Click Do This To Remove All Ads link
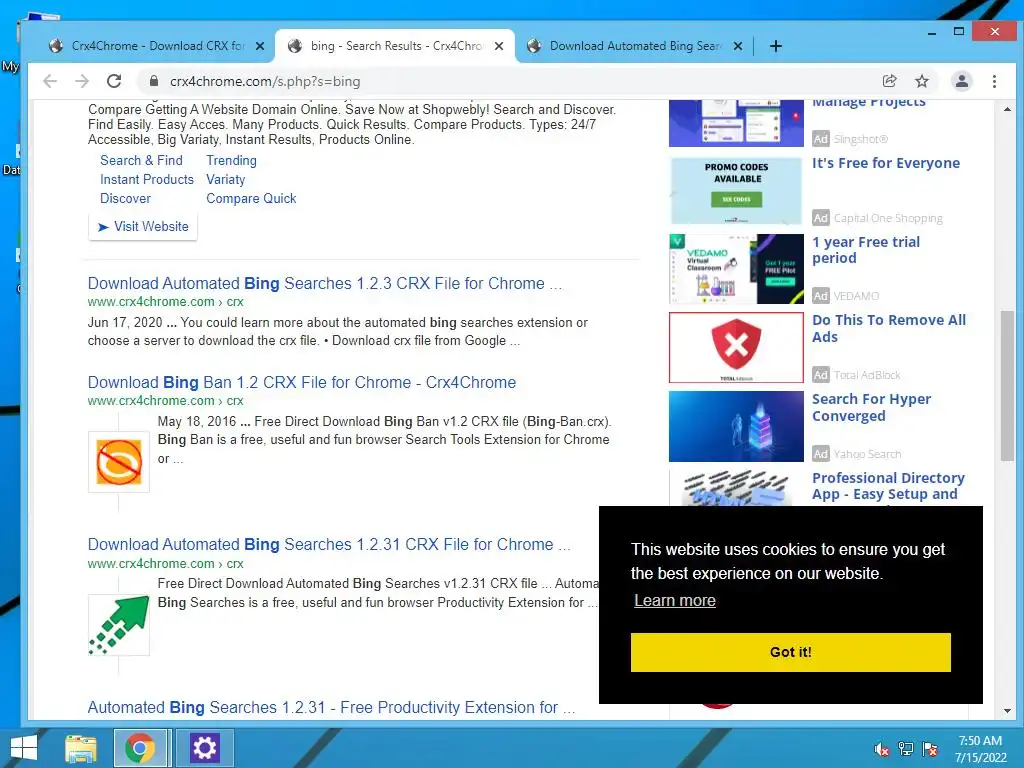The image size is (1024, 768). [889, 328]
